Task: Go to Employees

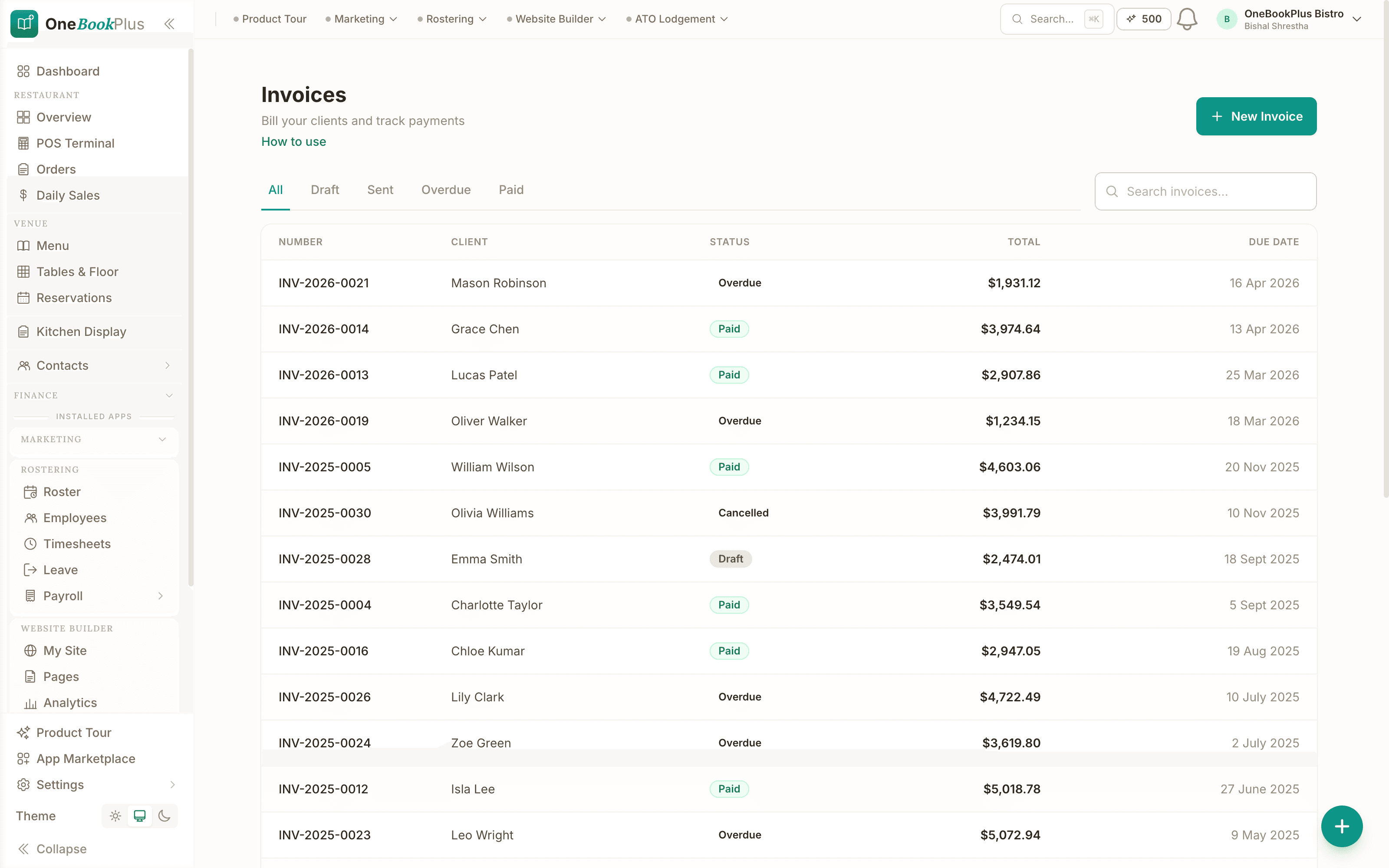Action: click(x=95, y=518)
